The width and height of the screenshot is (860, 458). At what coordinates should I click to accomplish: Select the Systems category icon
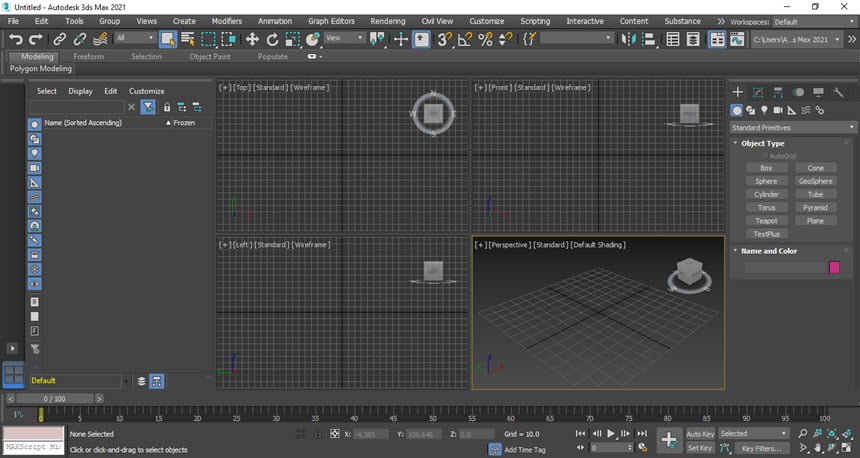[x=819, y=110]
